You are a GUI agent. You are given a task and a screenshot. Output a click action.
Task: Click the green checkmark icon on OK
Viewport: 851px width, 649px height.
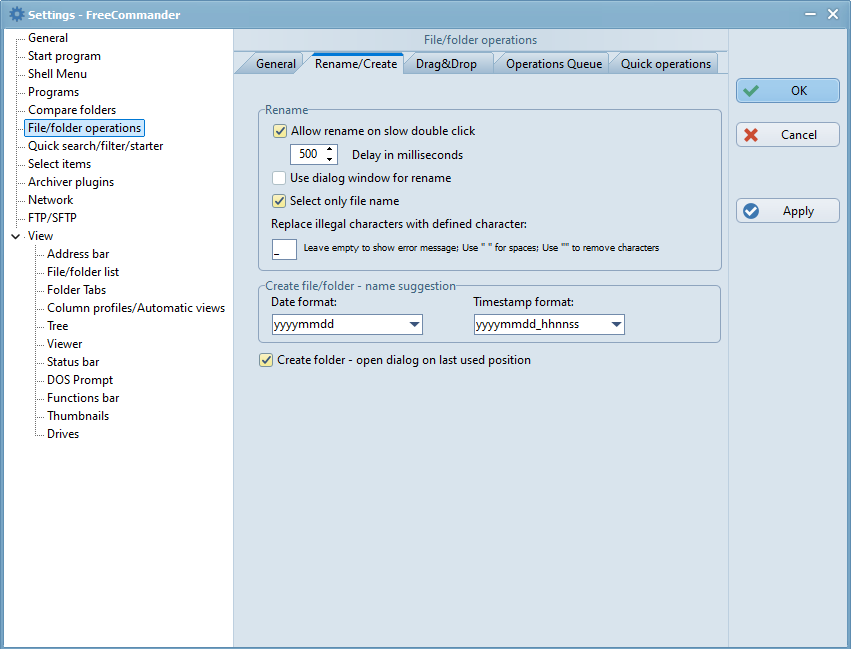click(751, 91)
